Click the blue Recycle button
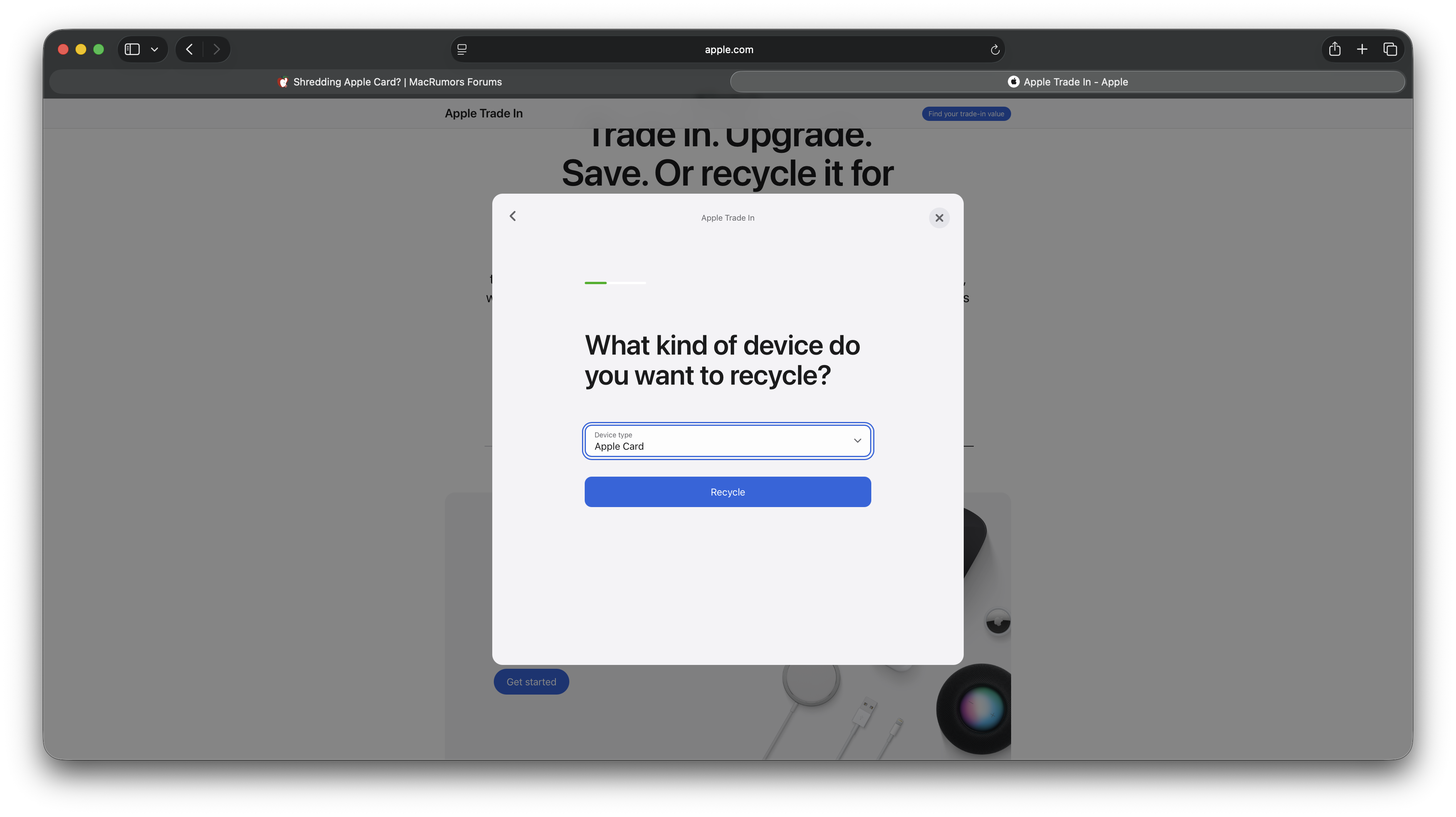Viewport: 1456px width, 817px height. [x=728, y=492]
